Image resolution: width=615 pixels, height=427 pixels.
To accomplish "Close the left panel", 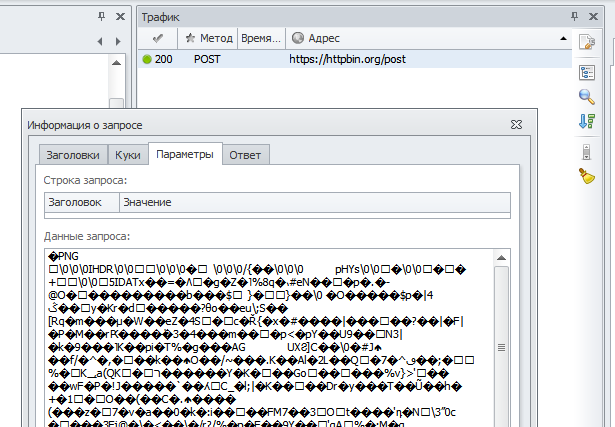I will pos(120,16).
